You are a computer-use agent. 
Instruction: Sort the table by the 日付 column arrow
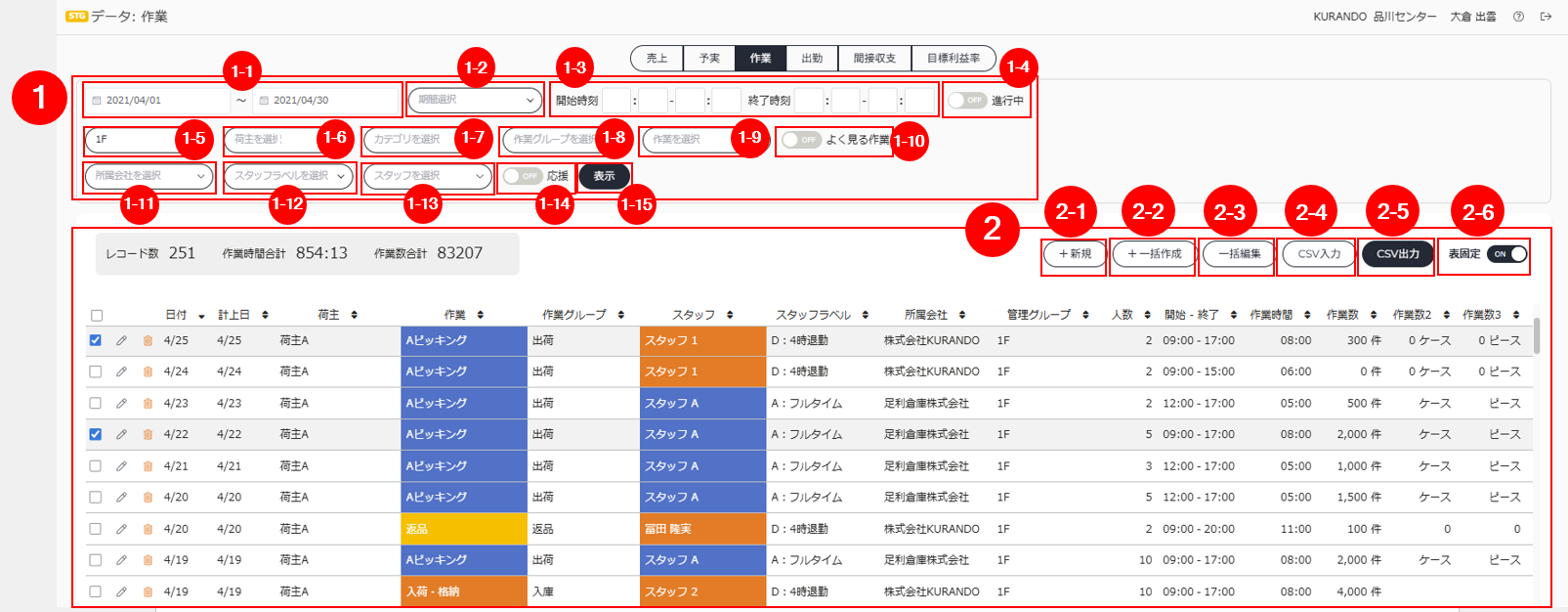[201, 316]
